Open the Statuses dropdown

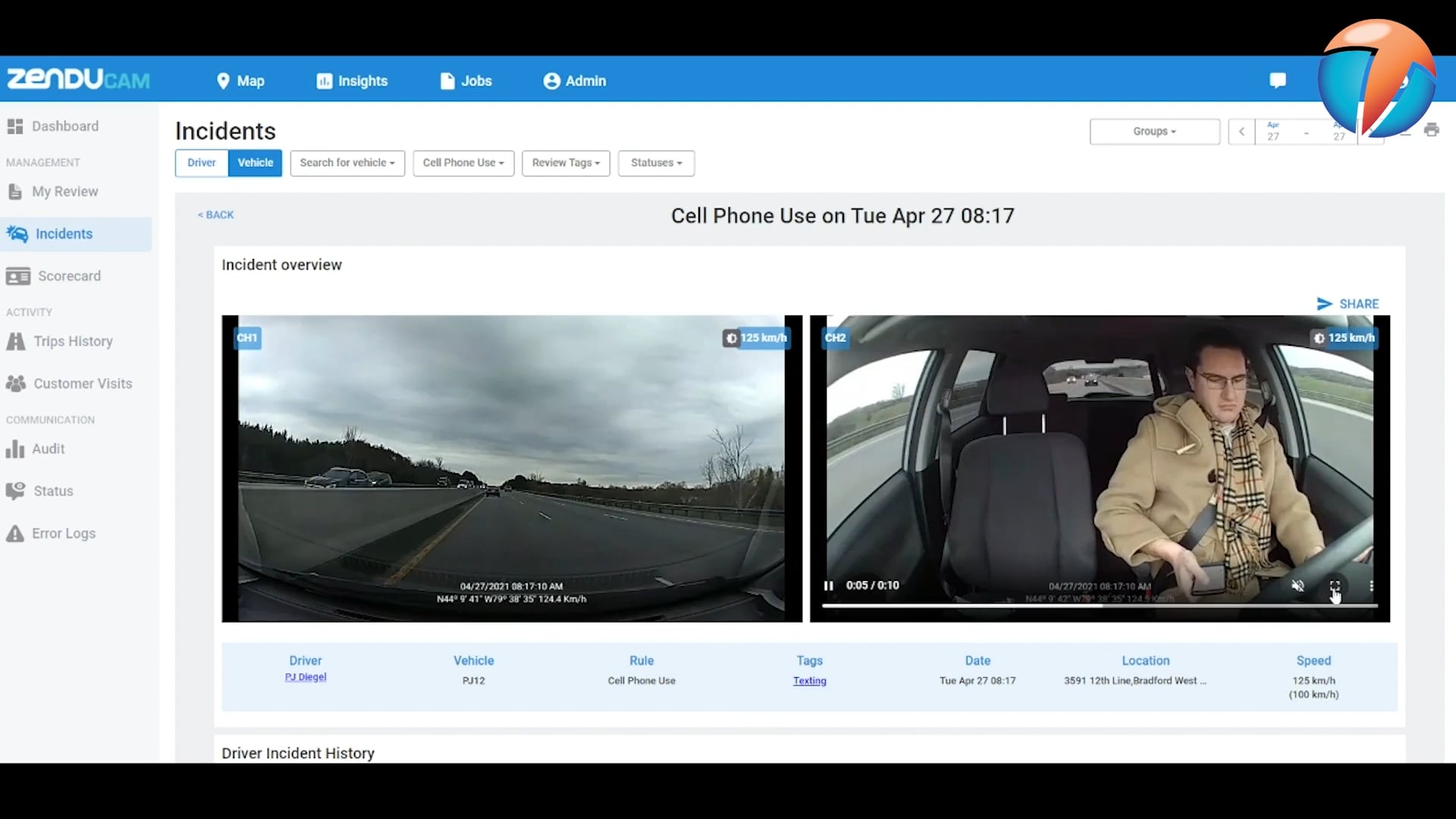pyautogui.click(x=656, y=163)
